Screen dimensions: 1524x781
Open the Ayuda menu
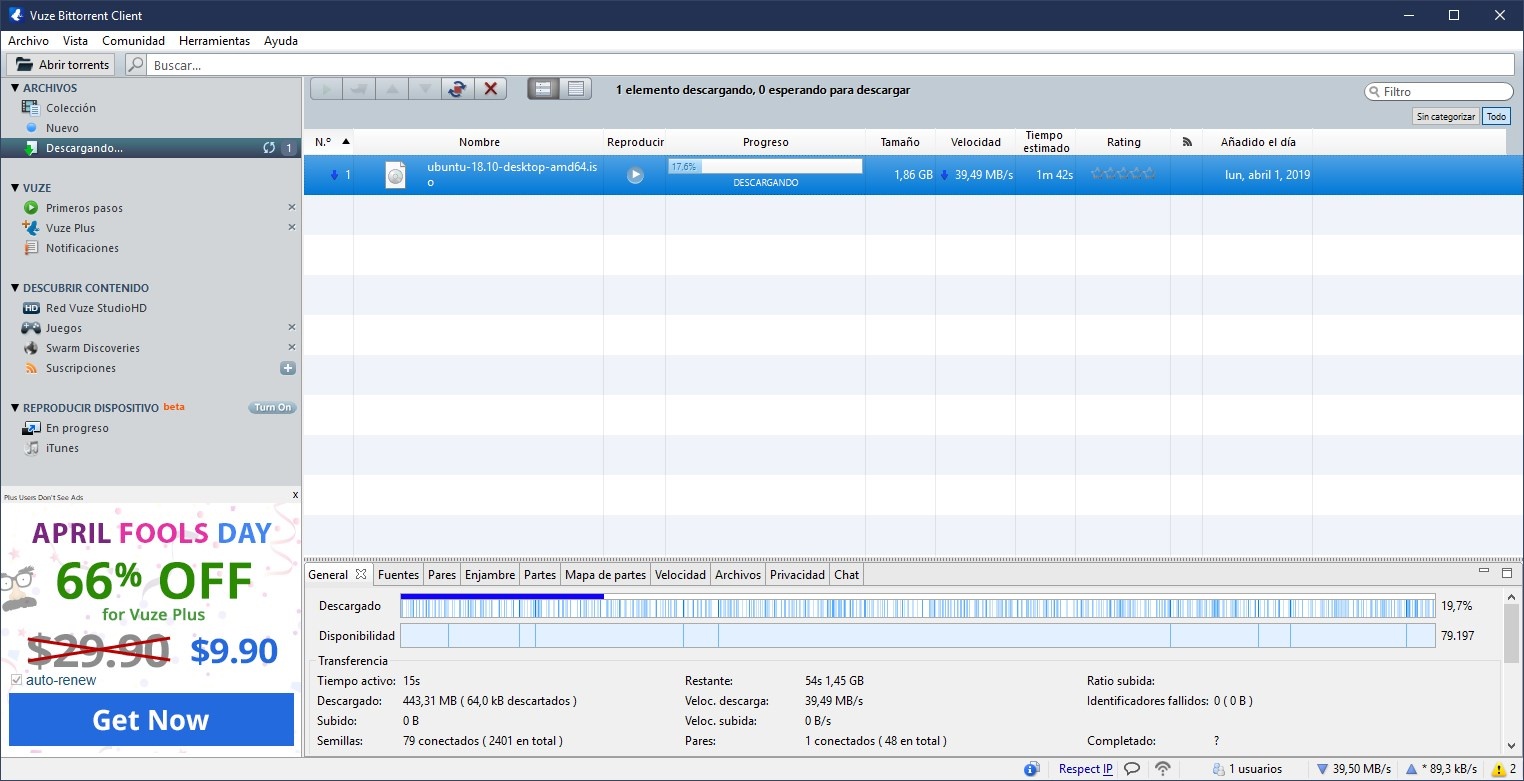[x=281, y=41]
